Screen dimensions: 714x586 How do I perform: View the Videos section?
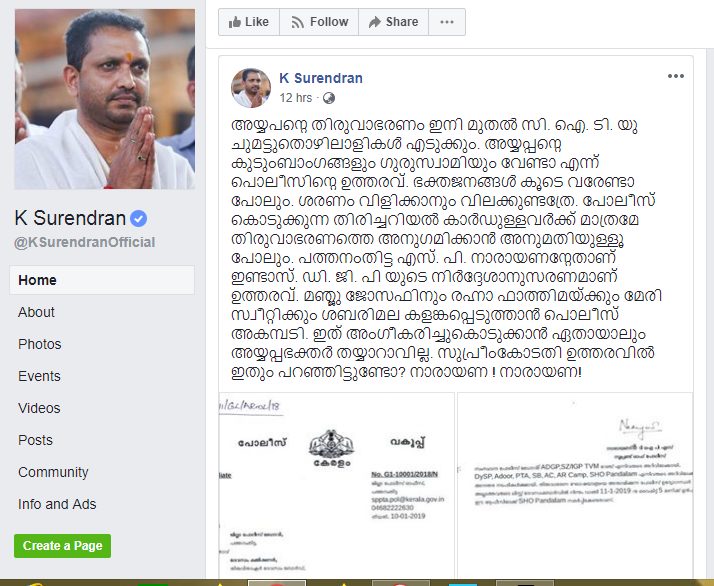pyautogui.click(x=39, y=408)
